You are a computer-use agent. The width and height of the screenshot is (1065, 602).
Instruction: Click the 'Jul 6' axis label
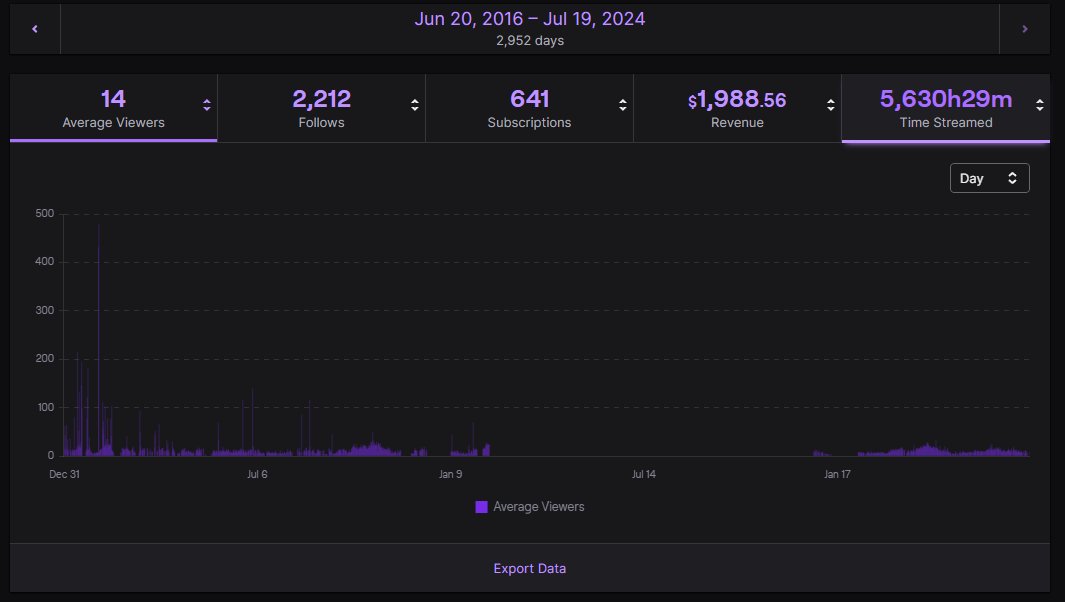[x=257, y=474]
